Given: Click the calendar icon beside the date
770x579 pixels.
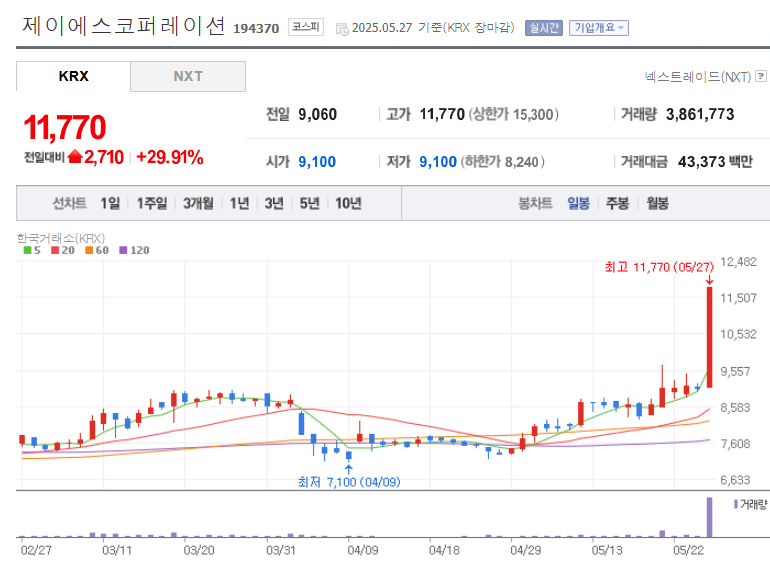Looking at the screenshot, I should click(342, 28).
